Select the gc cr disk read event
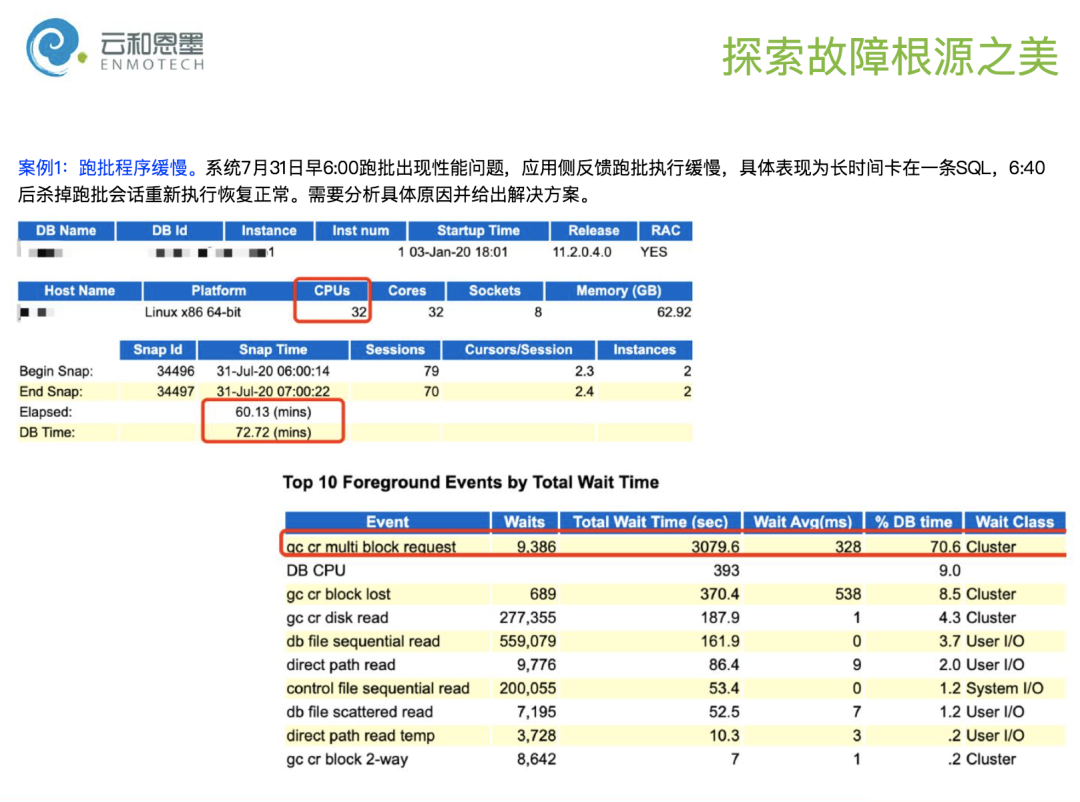 pyautogui.click(x=338, y=617)
